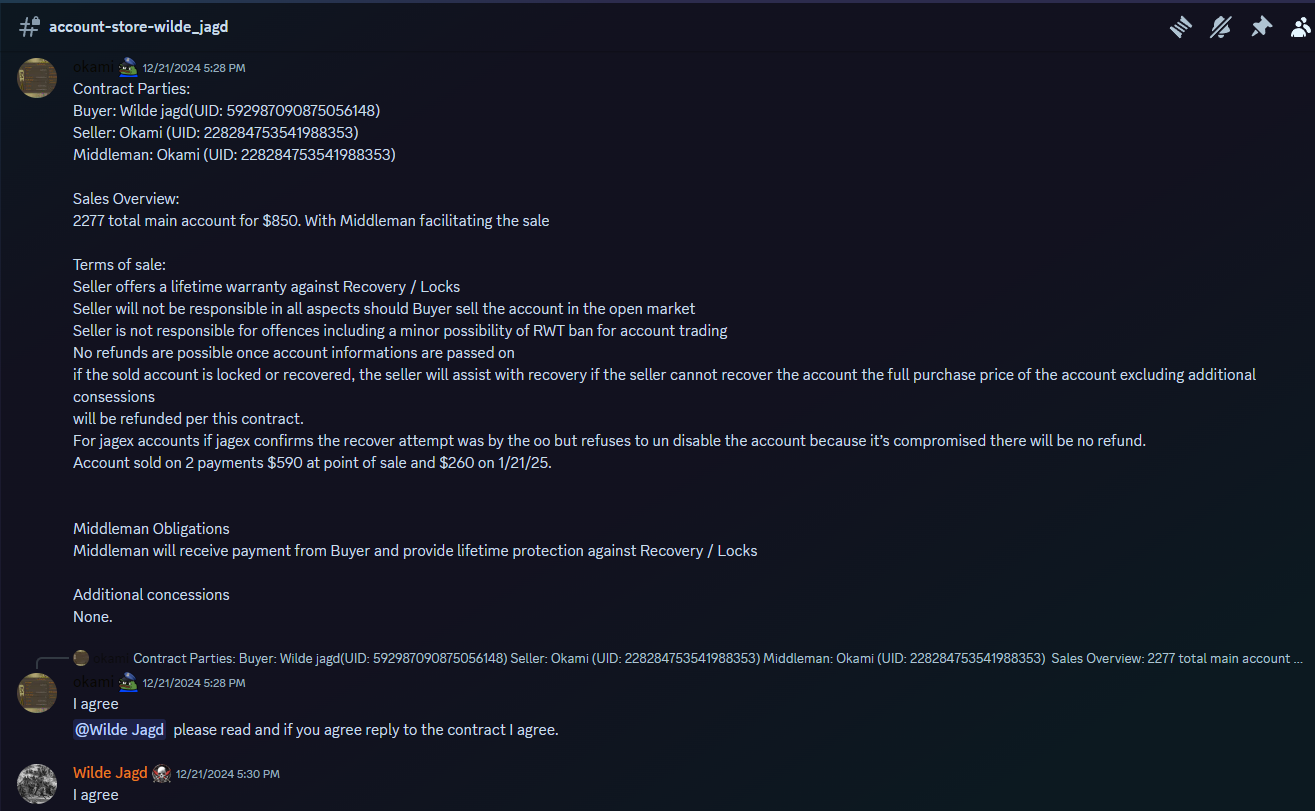Toggle the muted notification bell
The width and height of the screenshot is (1315, 811).
(1221, 27)
